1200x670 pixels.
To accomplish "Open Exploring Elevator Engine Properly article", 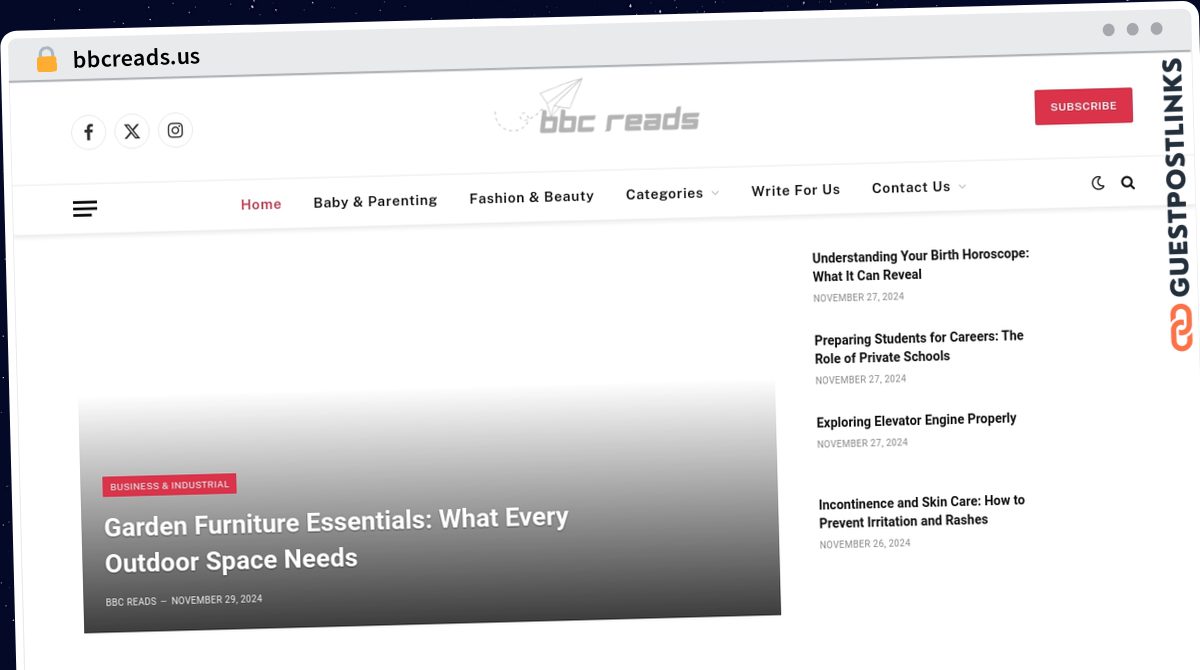I will 916,420.
